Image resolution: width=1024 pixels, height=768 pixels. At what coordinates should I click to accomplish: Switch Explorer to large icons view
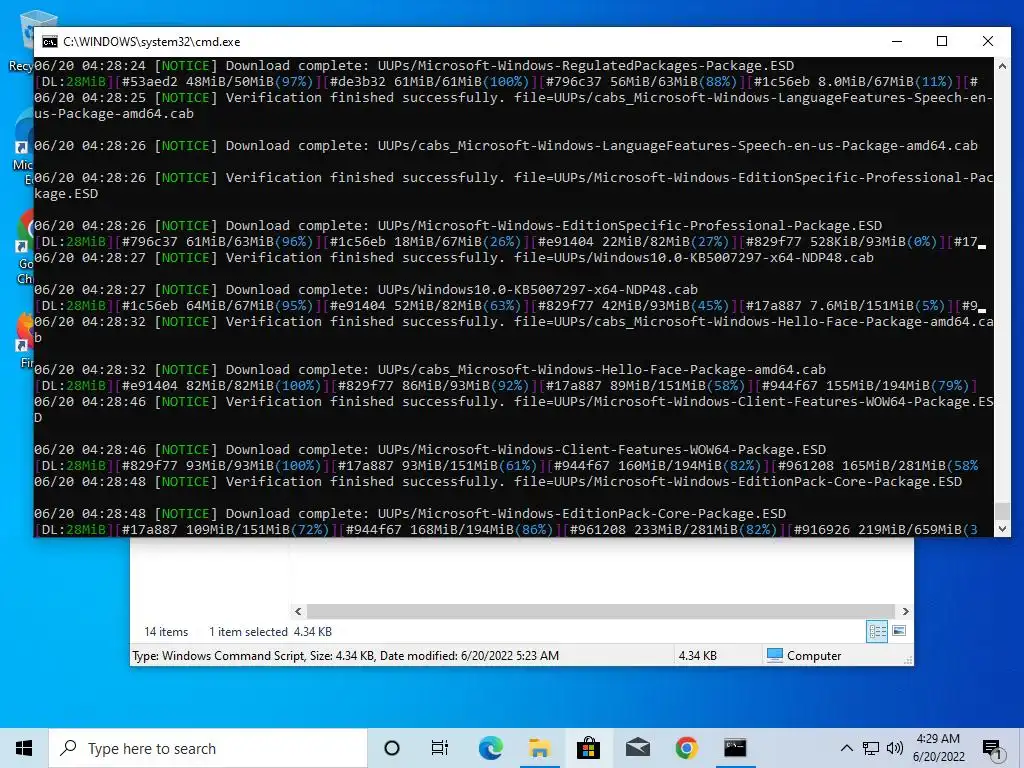[x=899, y=631]
